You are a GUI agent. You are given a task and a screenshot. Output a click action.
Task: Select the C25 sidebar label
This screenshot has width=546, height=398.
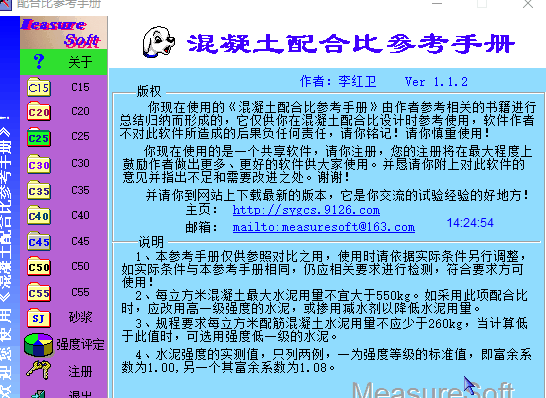(80, 136)
